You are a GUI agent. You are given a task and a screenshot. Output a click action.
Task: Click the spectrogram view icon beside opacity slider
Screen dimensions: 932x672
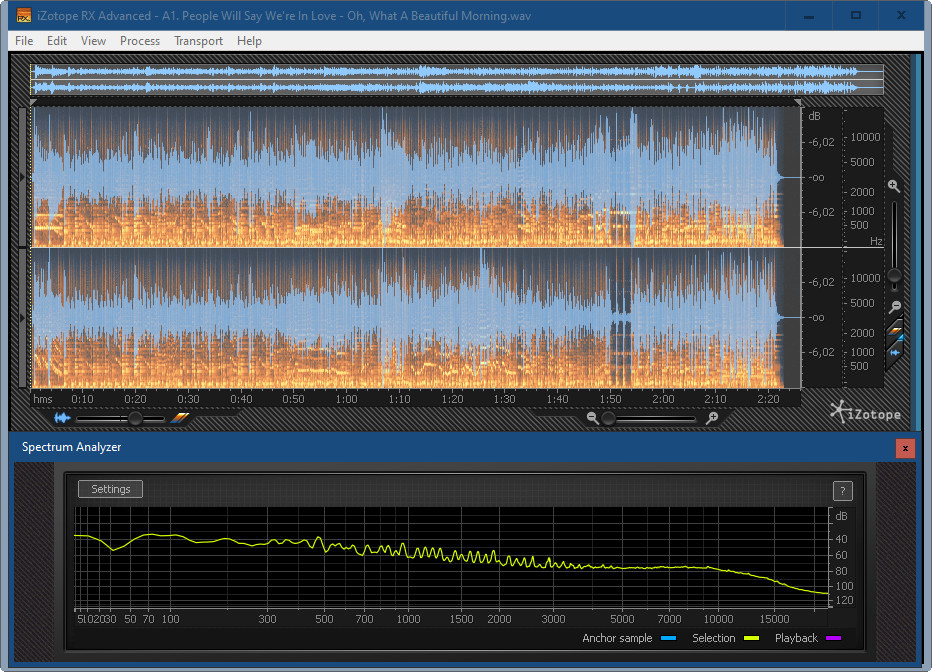point(180,418)
